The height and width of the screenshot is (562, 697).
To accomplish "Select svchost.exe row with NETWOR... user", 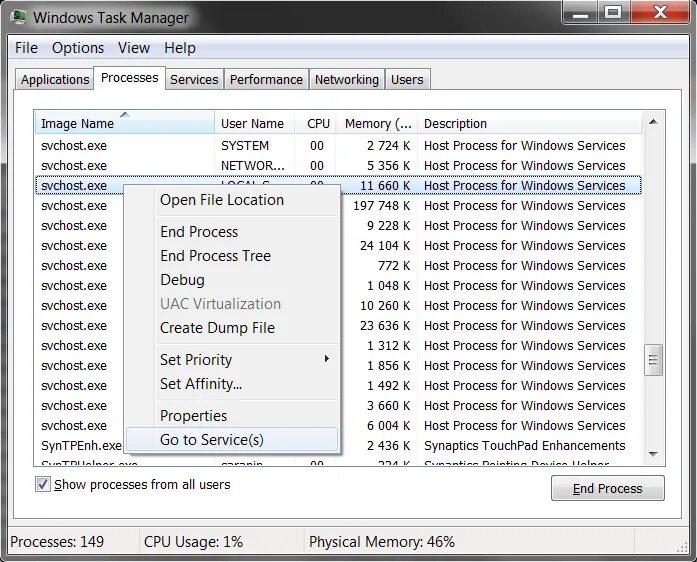I will coord(338,166).
